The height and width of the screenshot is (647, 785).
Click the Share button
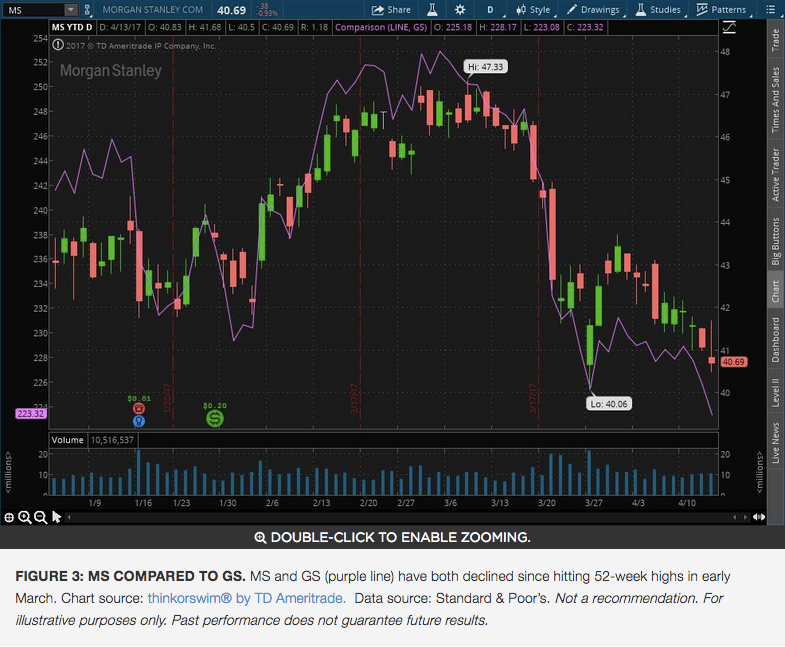pos(391,10)
